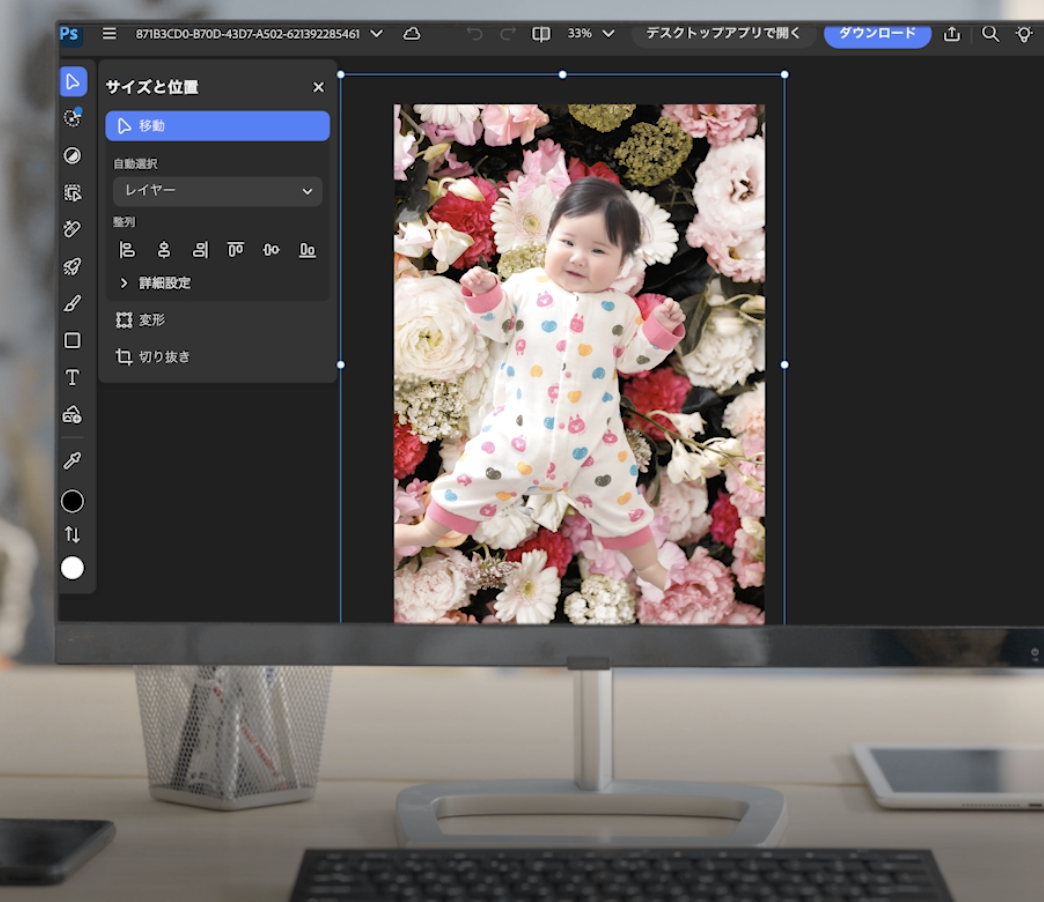The image size is (1044, 902).
Task: Toggle the book-shaped view icon in top bar
Action: click(x=541, y=34)
